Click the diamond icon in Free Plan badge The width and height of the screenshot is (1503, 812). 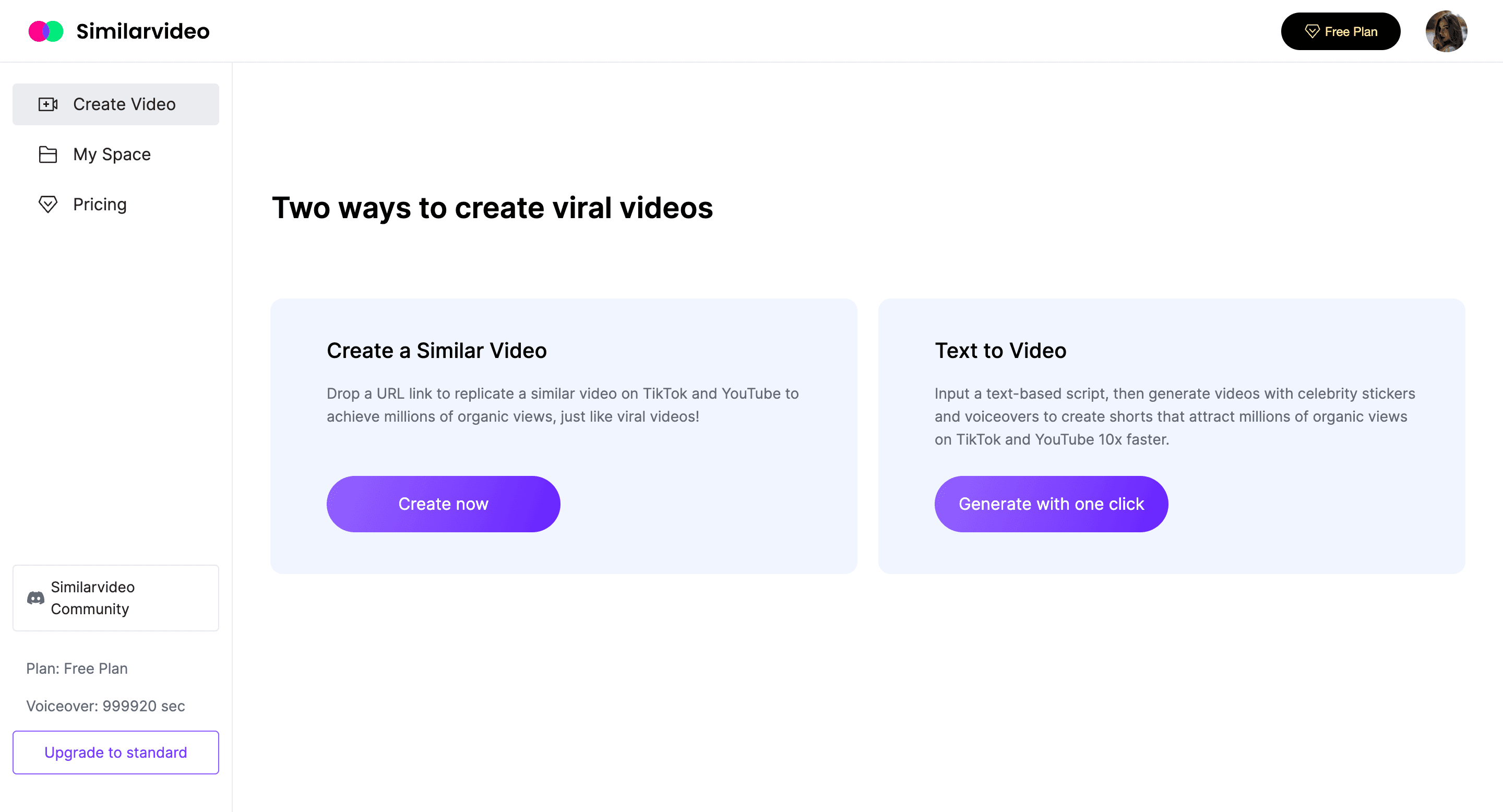[1312, 31]
